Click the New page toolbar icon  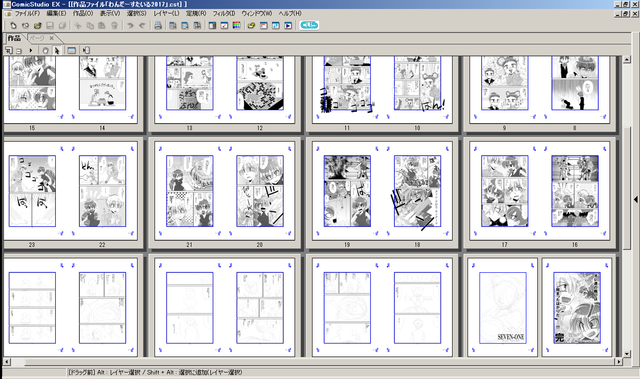tap(13, 26)
